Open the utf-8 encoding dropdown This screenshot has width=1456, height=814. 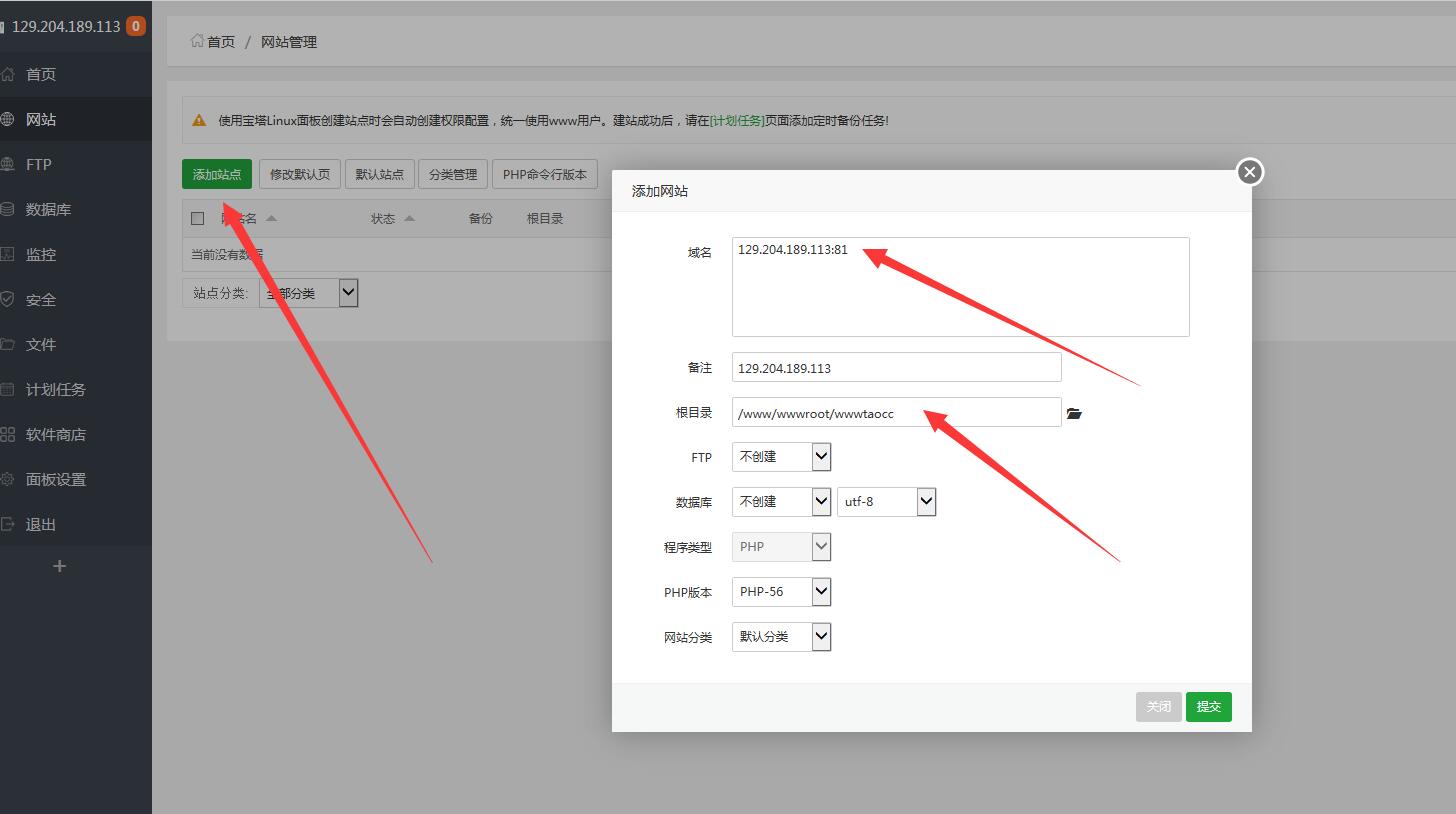886,502
